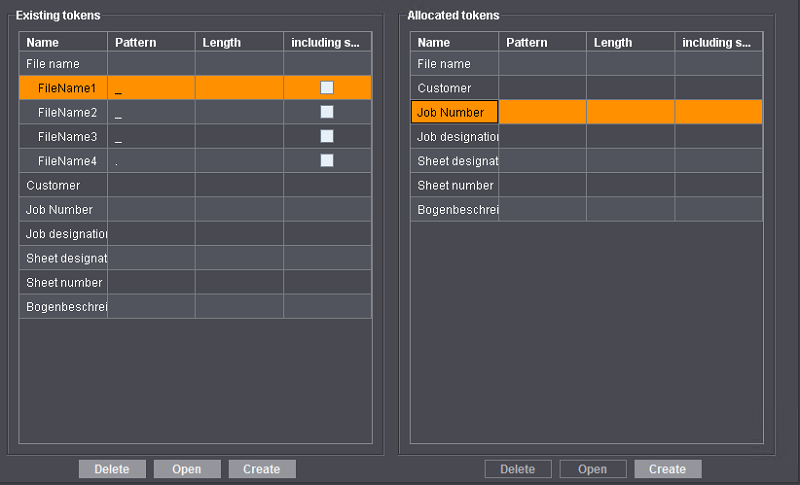
Task: Select Job designation row in Allocated tokens
Action: click(x=587, y=137)
